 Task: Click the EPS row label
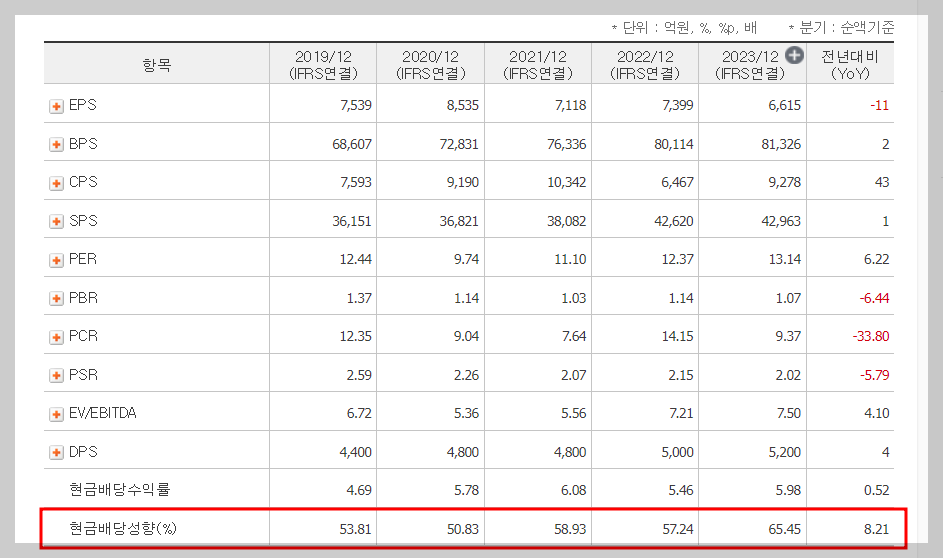82,105
